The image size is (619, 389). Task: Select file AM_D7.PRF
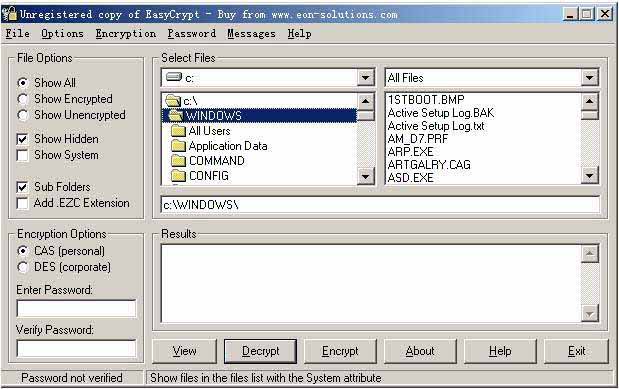(x=418, y=139)
